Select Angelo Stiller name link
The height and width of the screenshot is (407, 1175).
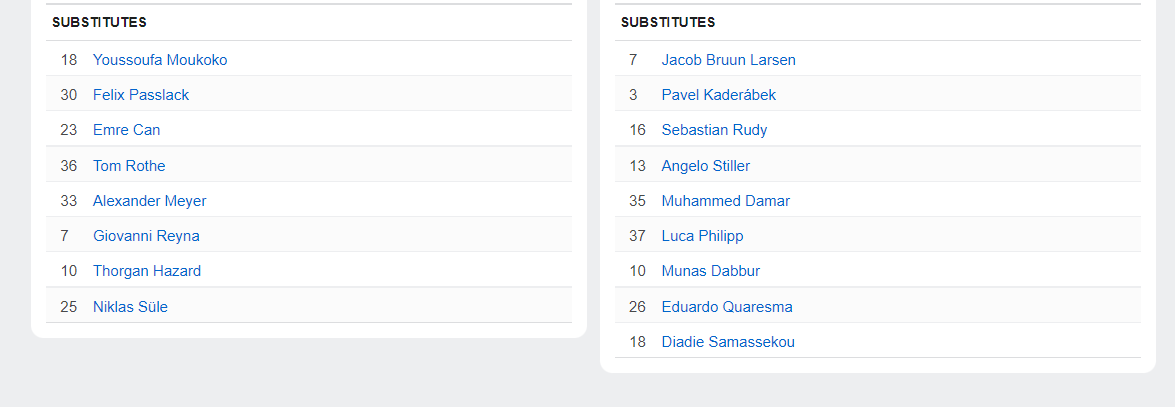tap(706, 166)
